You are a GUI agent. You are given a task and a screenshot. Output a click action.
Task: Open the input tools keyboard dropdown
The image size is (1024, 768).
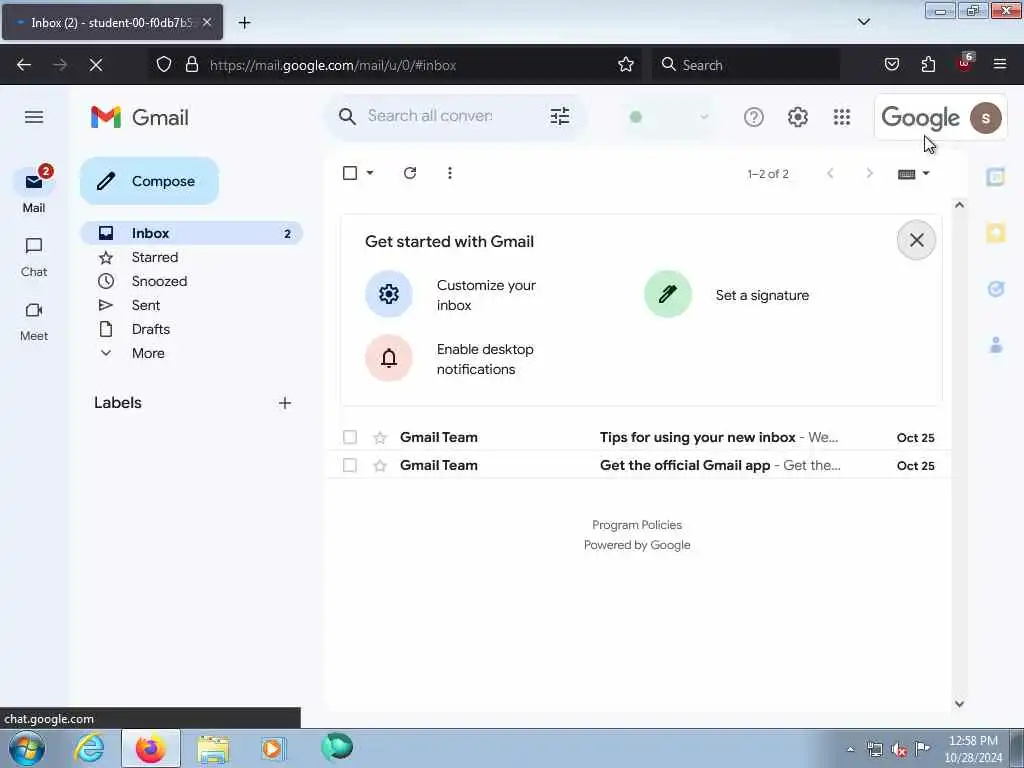926,174
